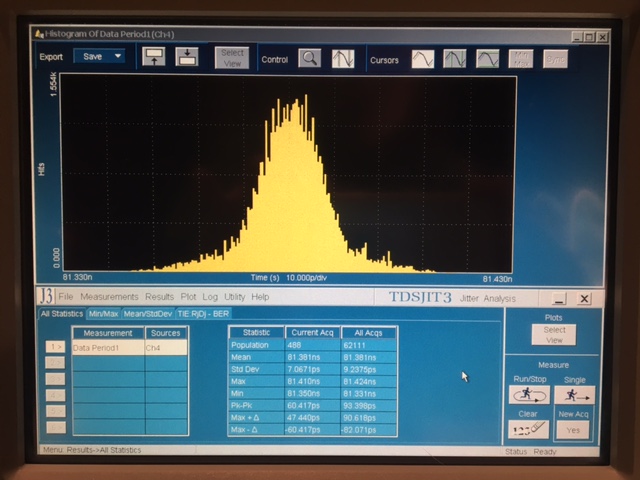Click the J3 application logo icon

point(46,296)
